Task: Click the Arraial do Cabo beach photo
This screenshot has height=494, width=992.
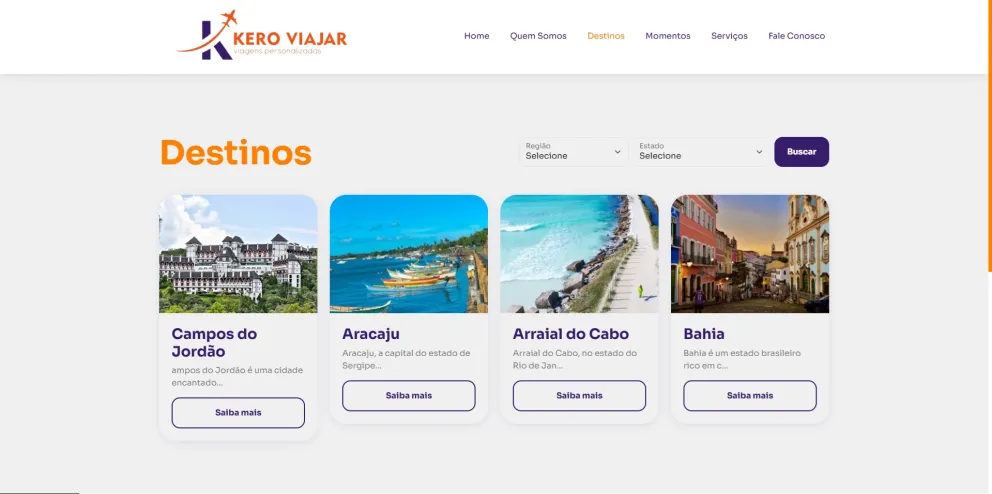Action: [x=580, y=254]
